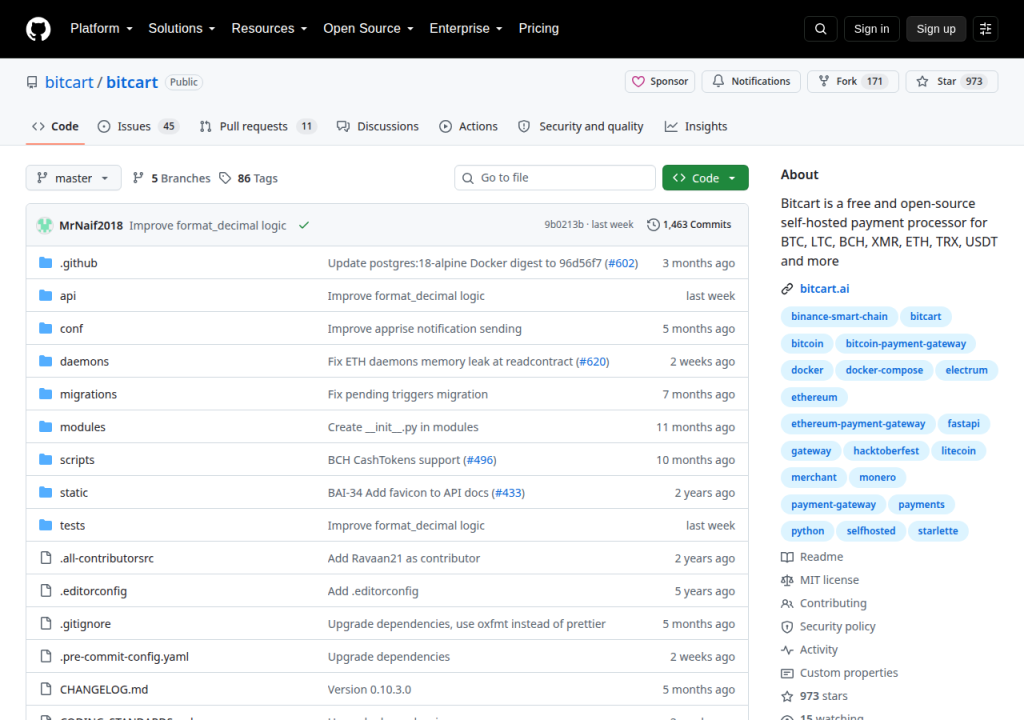
Task: Click the repository book icon beside bitcart
Action: point(32,82)
